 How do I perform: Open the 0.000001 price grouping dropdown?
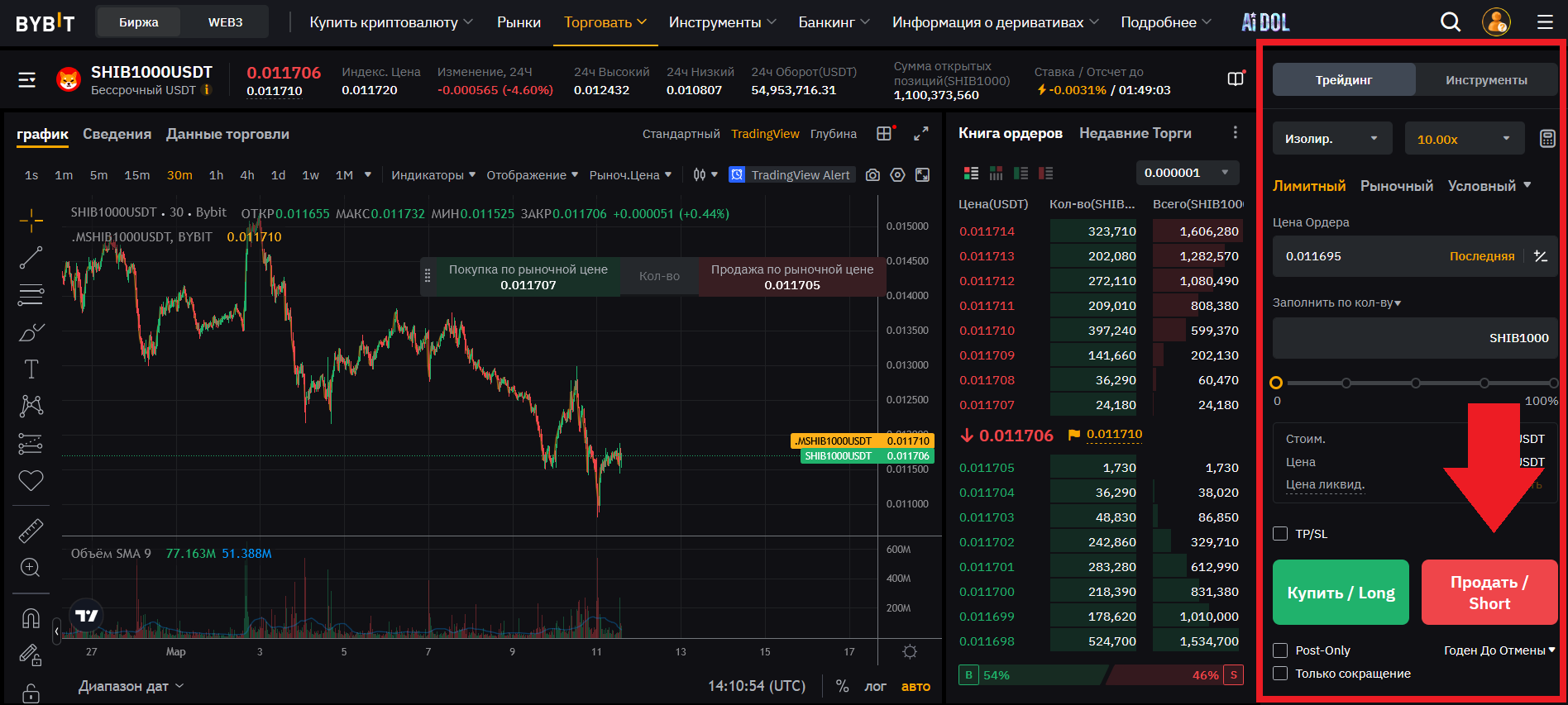point(1187,173)
